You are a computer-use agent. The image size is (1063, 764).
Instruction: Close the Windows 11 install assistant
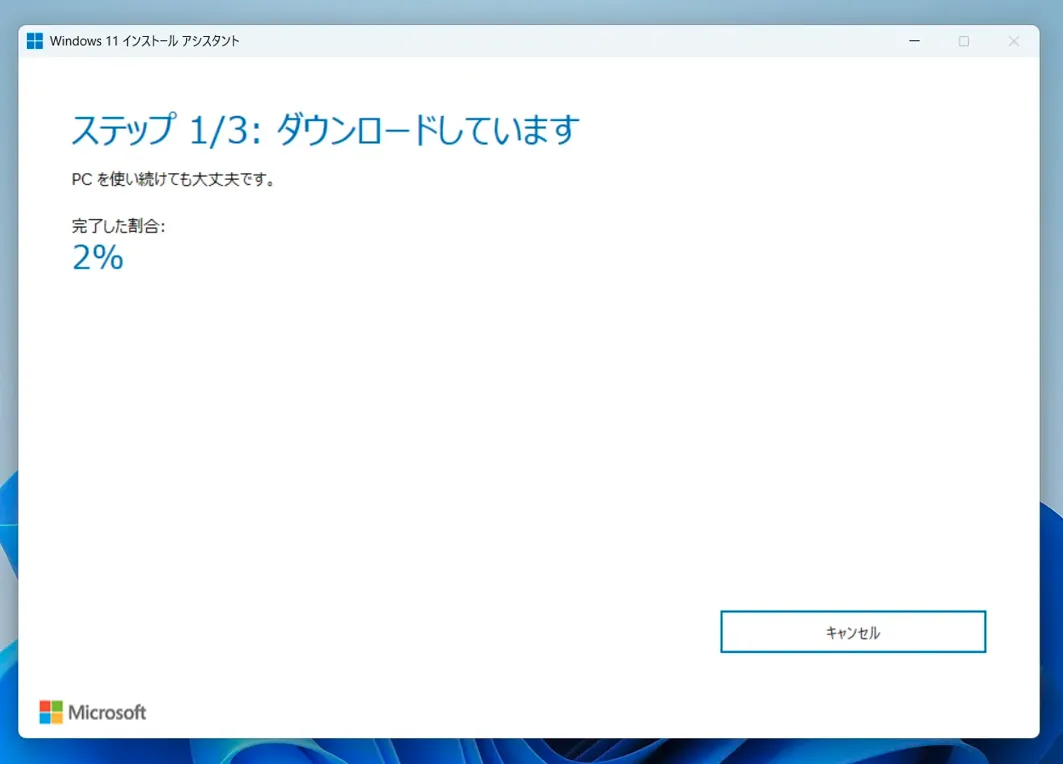[1013, 41]
